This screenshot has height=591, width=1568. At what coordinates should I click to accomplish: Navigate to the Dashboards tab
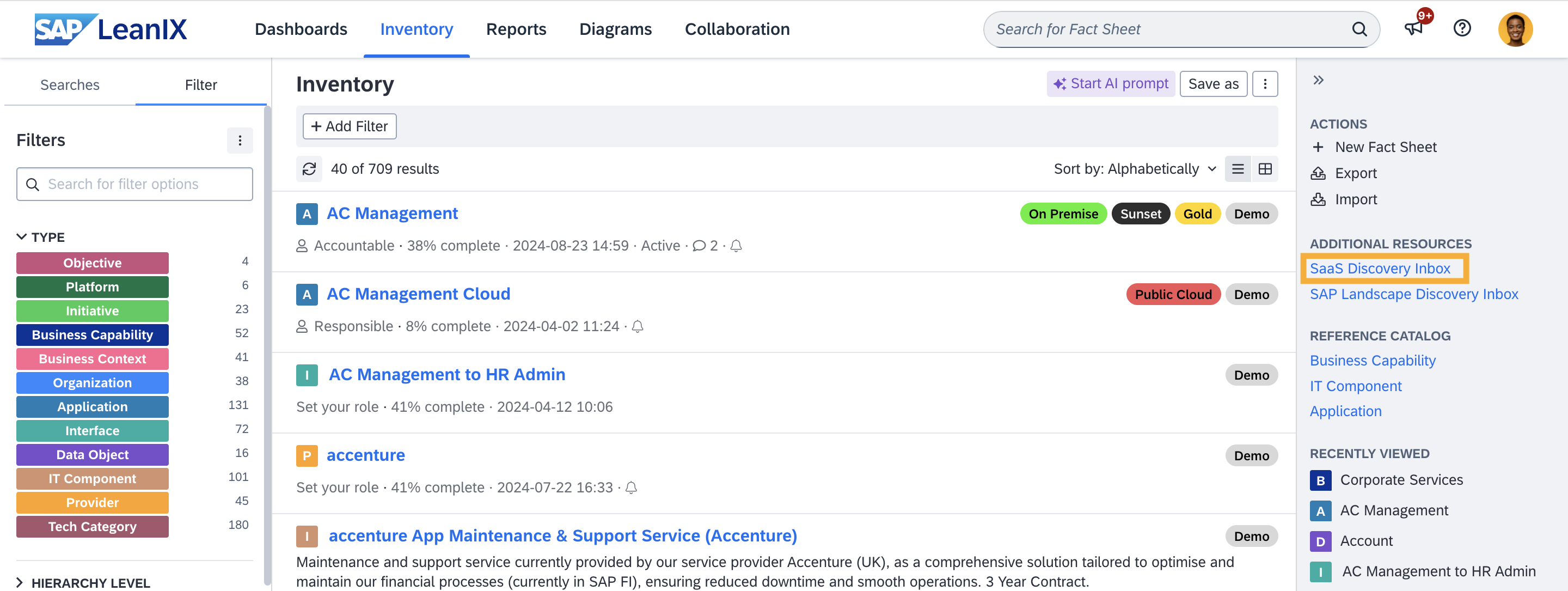301,27
